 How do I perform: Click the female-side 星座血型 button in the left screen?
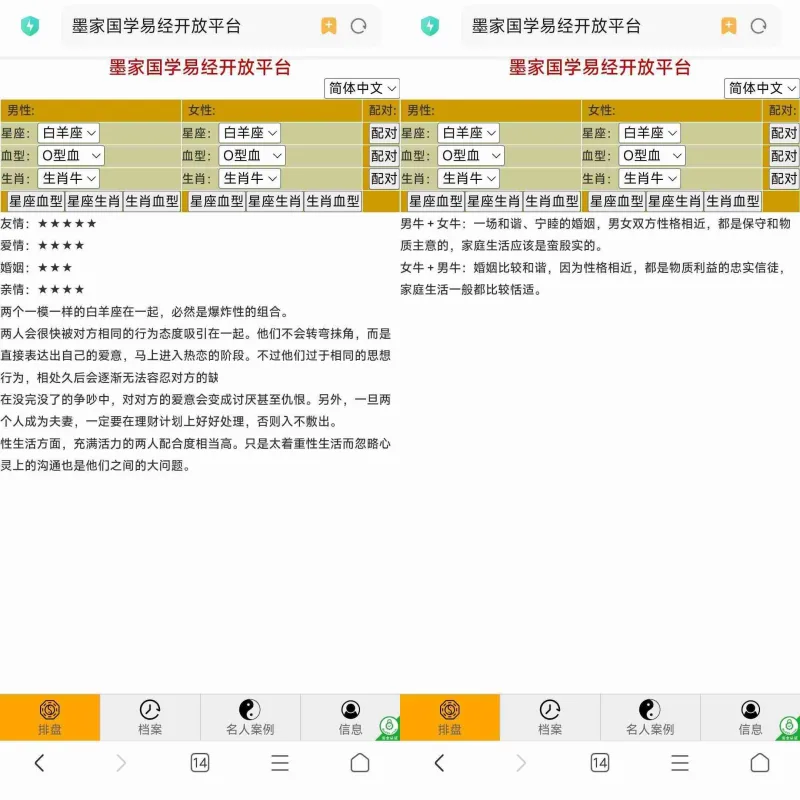[217, 201]
